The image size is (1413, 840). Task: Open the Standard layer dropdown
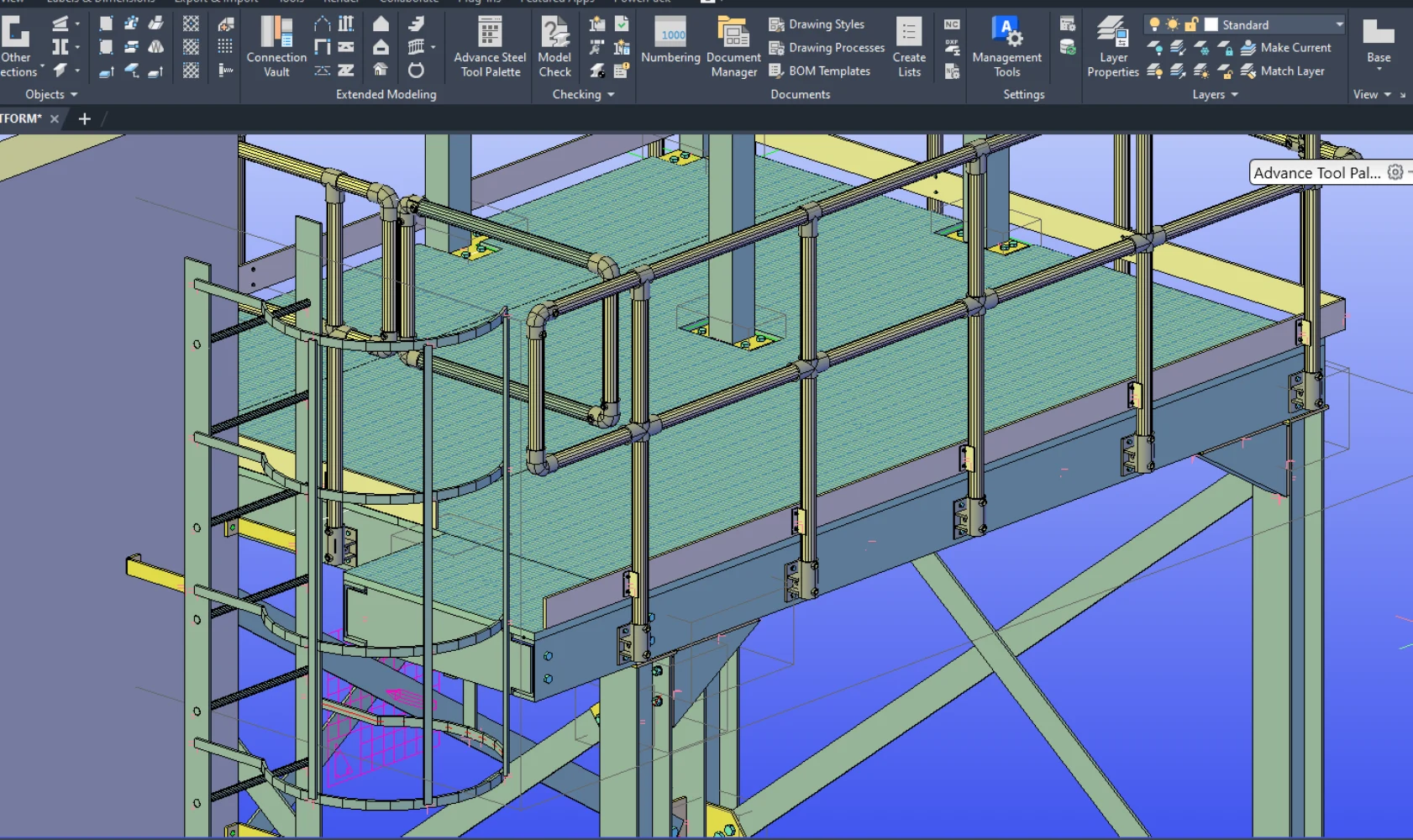[x=1339, y=24]
